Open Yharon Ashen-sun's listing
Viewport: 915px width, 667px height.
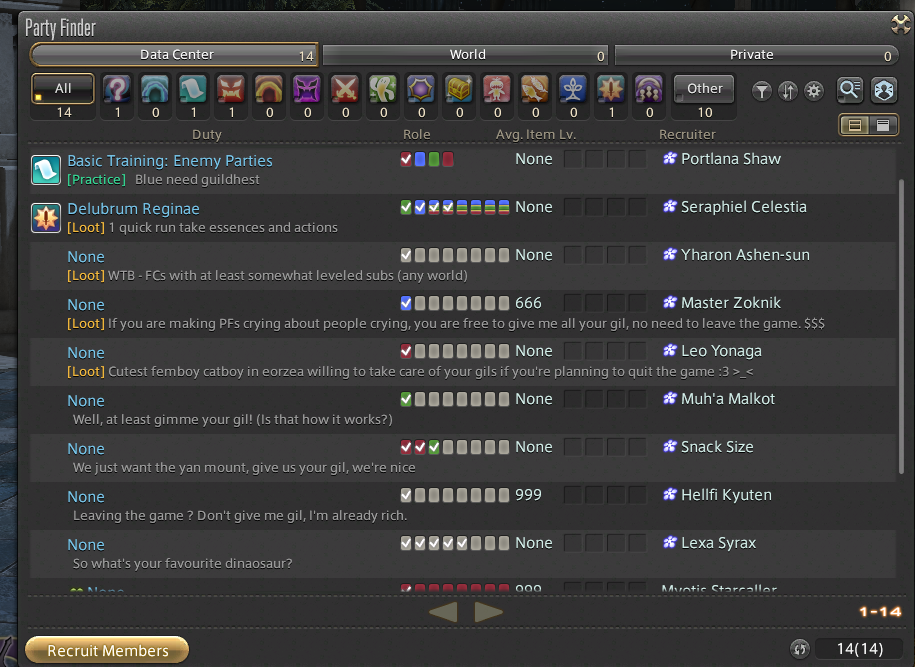coord(463,266)
